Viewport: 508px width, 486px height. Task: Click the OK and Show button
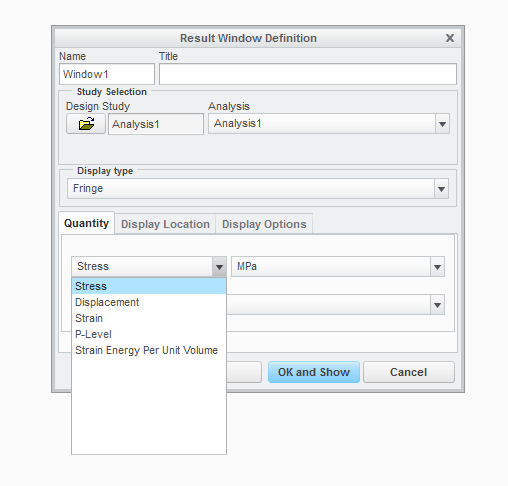(314, 372)
